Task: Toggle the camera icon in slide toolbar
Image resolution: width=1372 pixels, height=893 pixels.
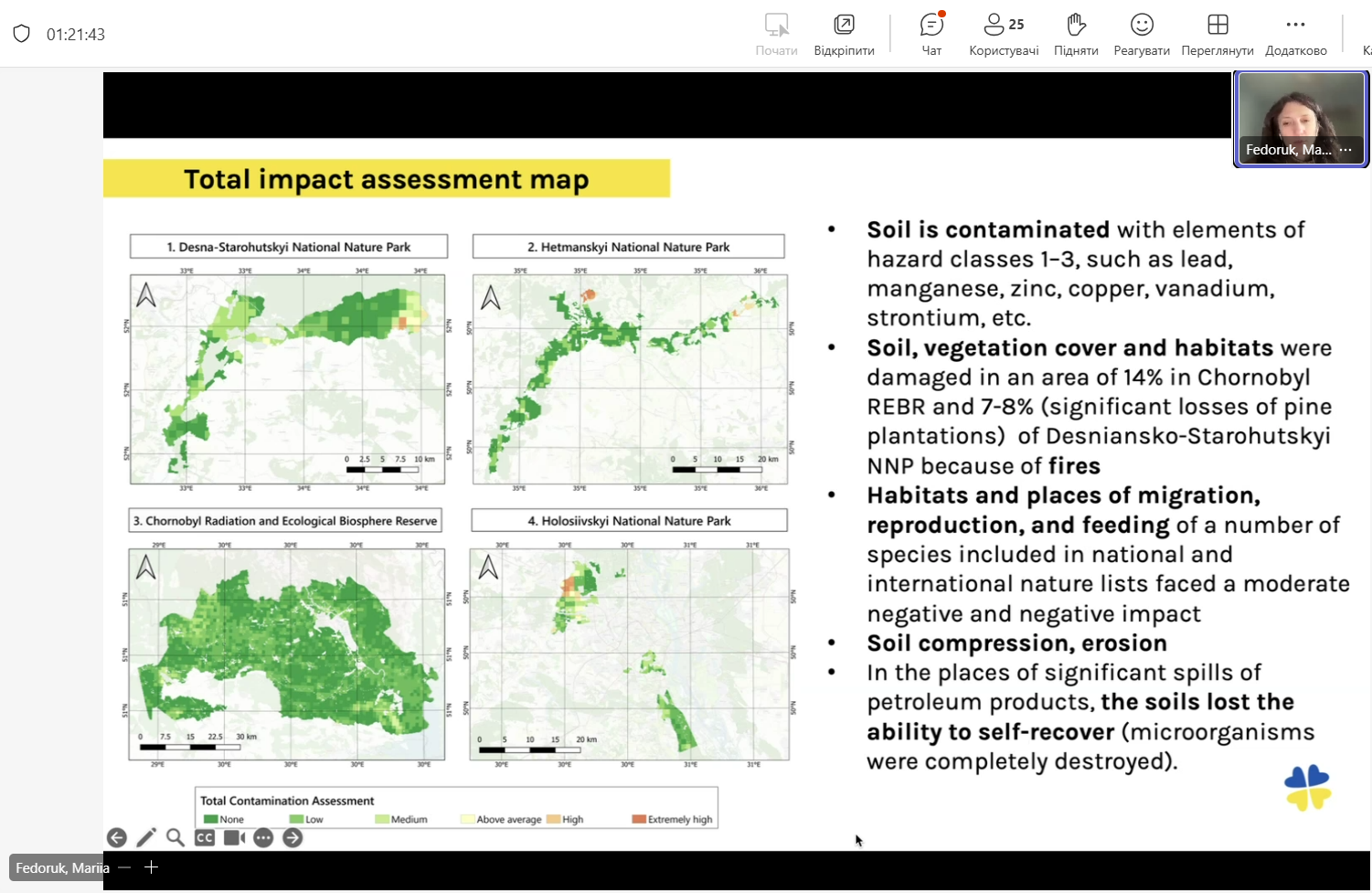Action: click(x=234, y=838)
